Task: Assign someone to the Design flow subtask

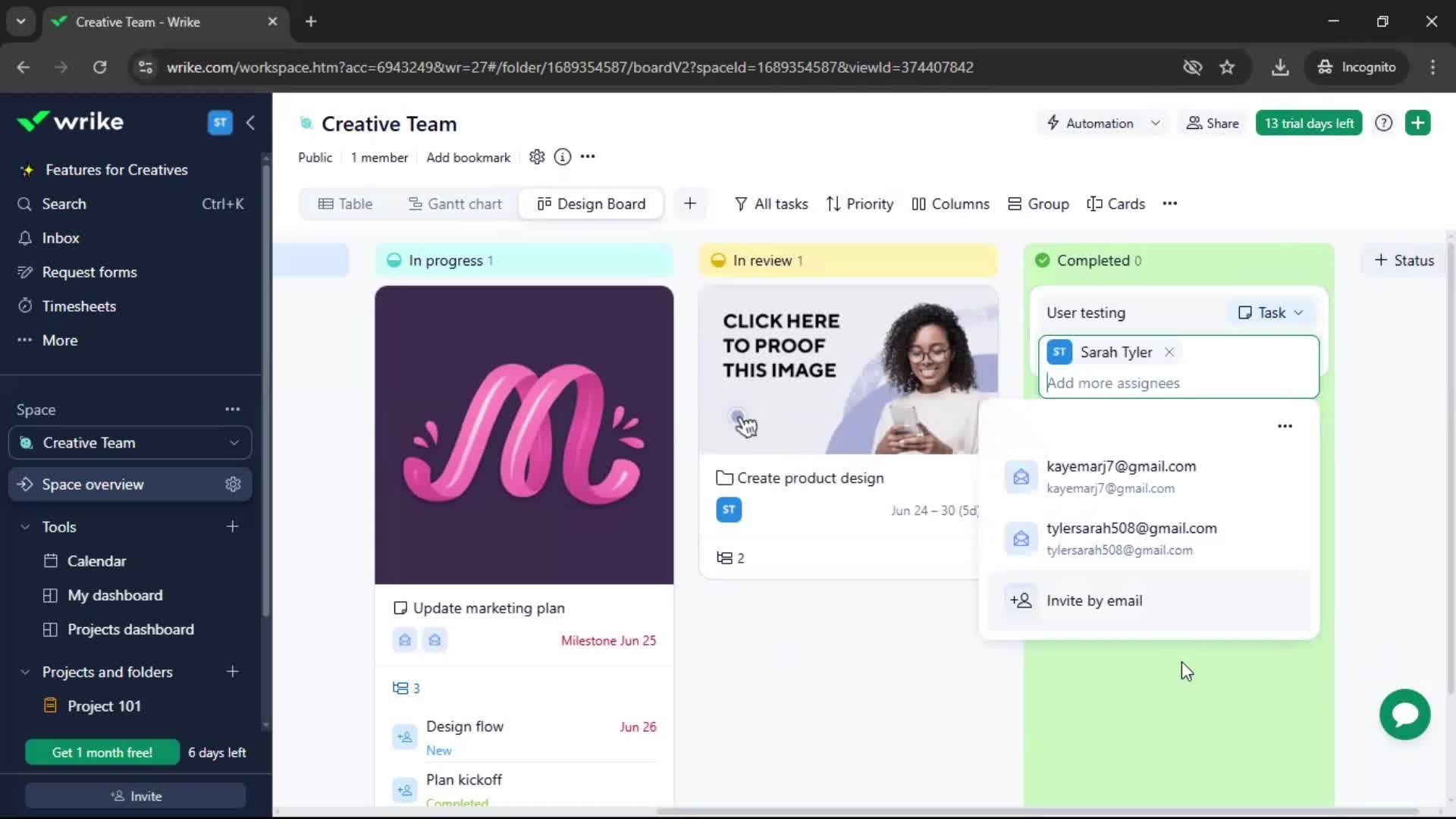Action: click(405, 736)
